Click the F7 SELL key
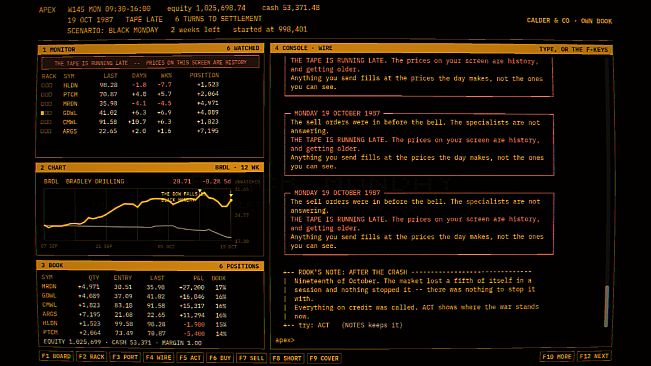 [251, 358]
